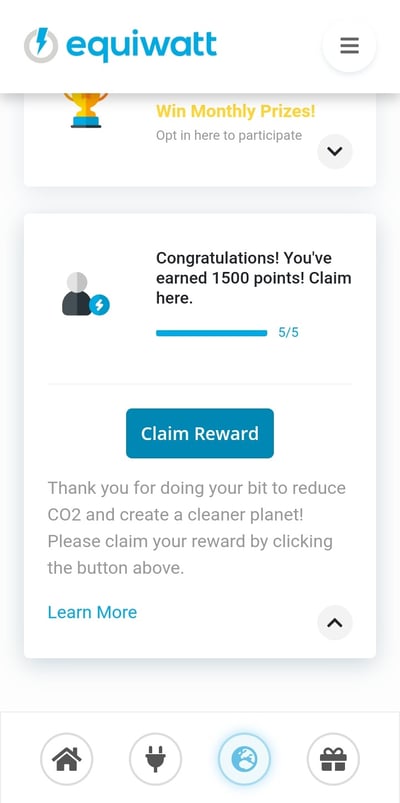Collapse the Claim Reward card chevron
This screenshot has height=803, width=400.
click(335, 623)
